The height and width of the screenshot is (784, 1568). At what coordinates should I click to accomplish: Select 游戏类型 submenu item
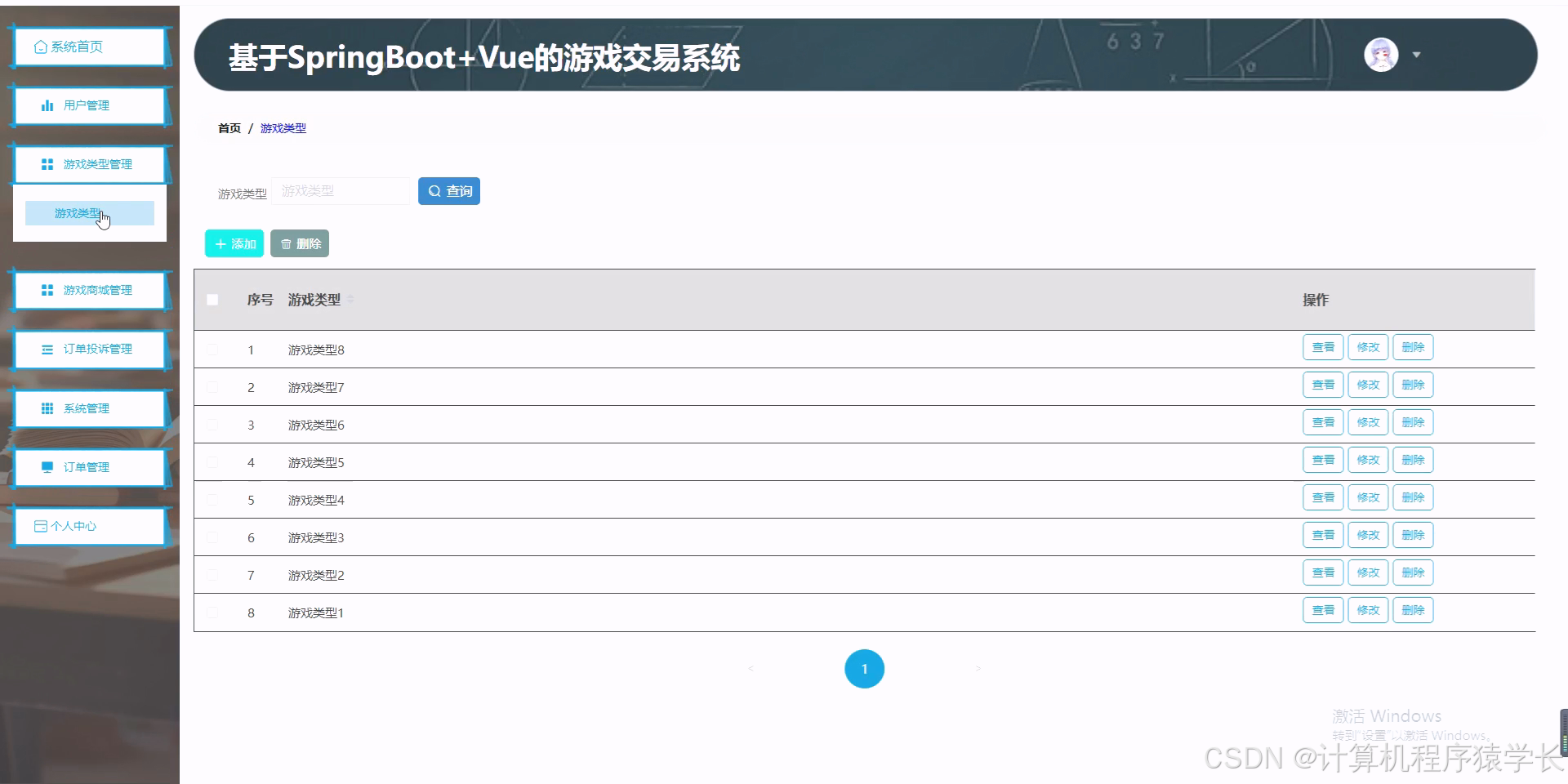pyautogui.click(x=90, y=213)
